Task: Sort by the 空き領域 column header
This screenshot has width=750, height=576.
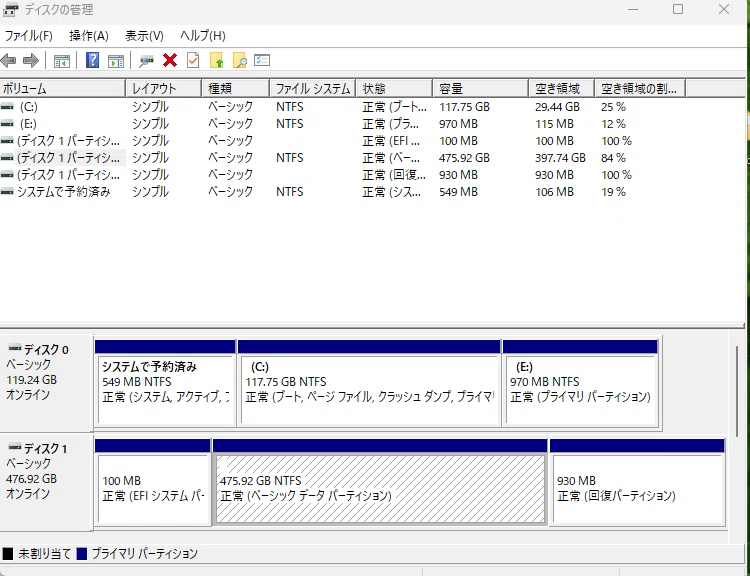Action: pos(562,89)
